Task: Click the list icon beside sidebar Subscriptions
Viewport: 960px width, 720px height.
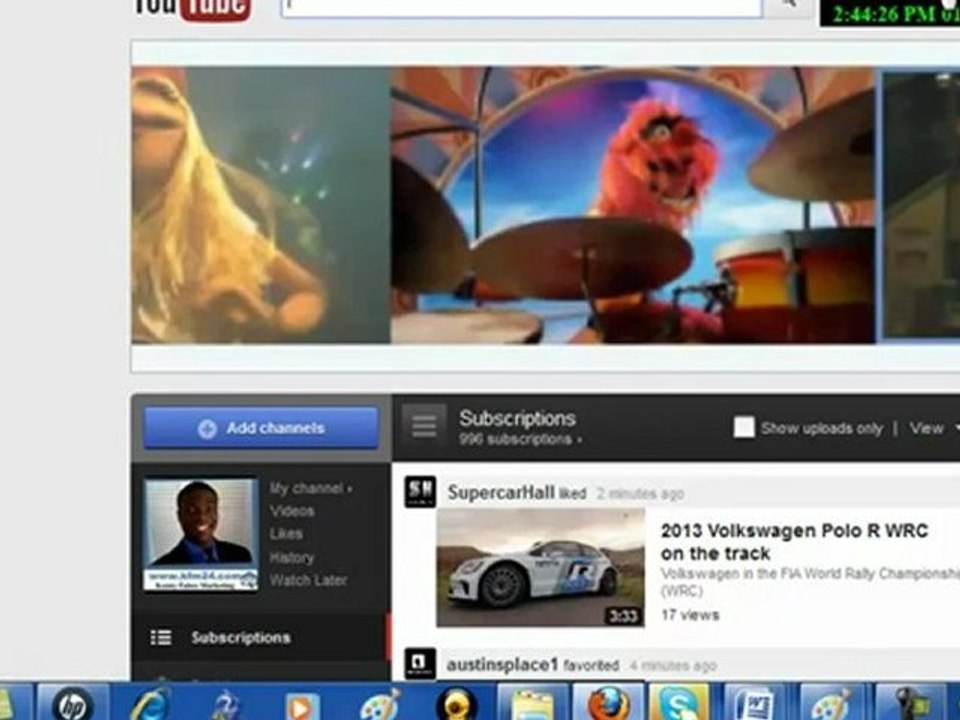Action: (x=161, y=637)
